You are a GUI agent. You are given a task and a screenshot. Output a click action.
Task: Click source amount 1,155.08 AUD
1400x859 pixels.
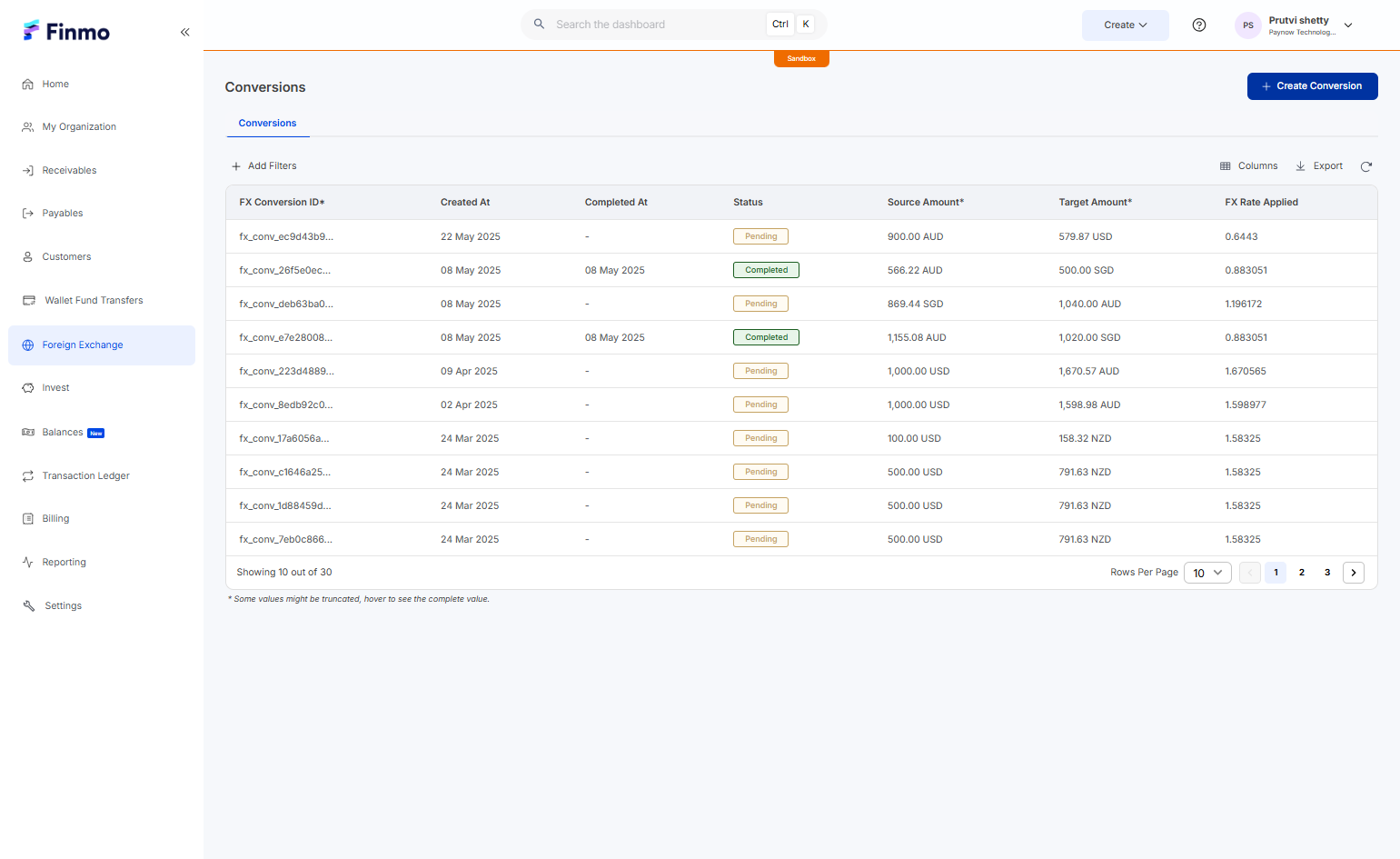coord(917,338)
